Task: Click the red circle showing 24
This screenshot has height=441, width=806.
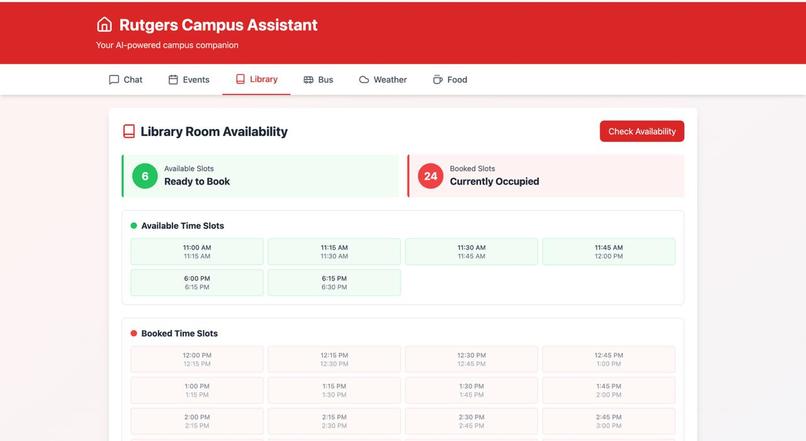Action: click(x=431, y=176)
